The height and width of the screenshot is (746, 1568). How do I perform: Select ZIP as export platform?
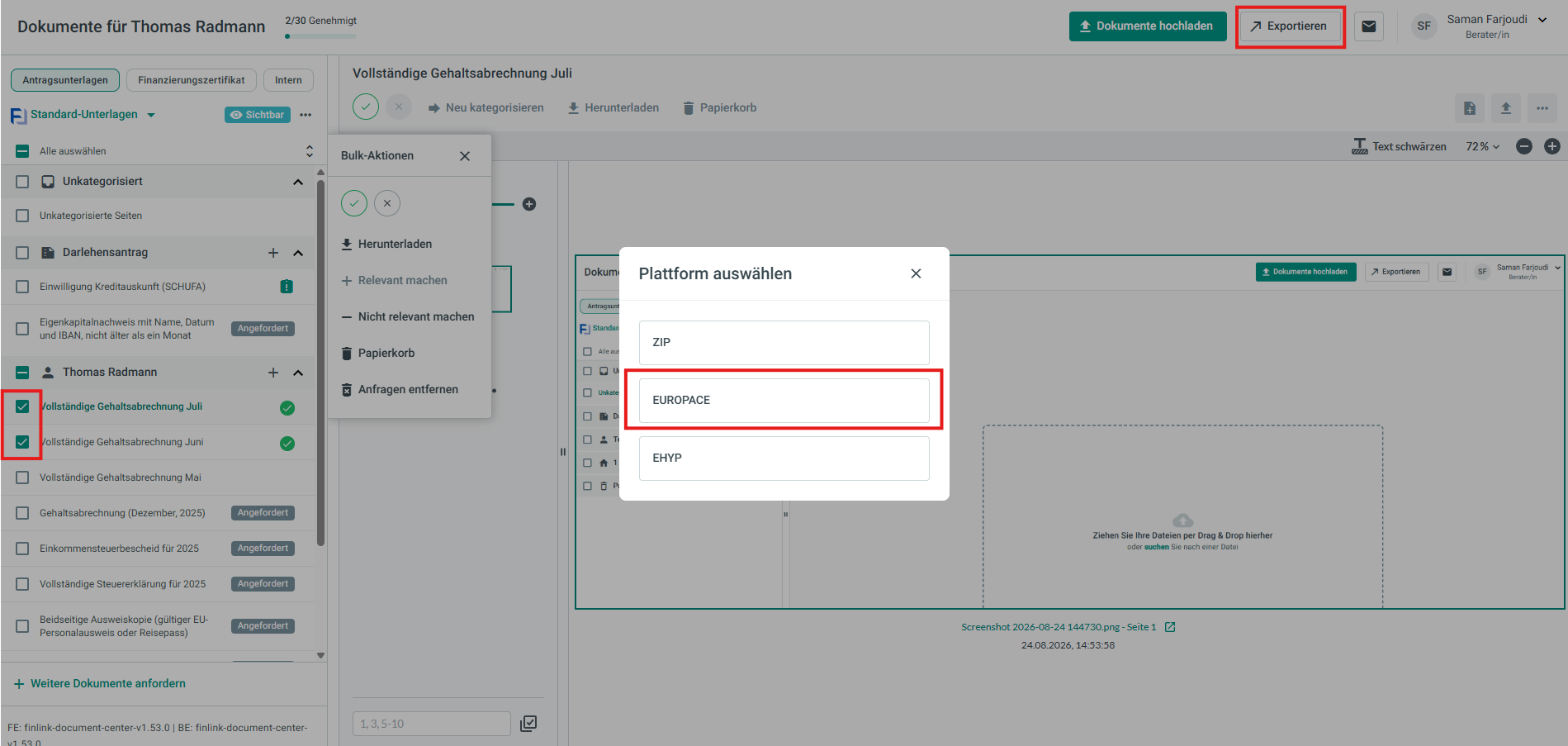click(x=784, y=342)
